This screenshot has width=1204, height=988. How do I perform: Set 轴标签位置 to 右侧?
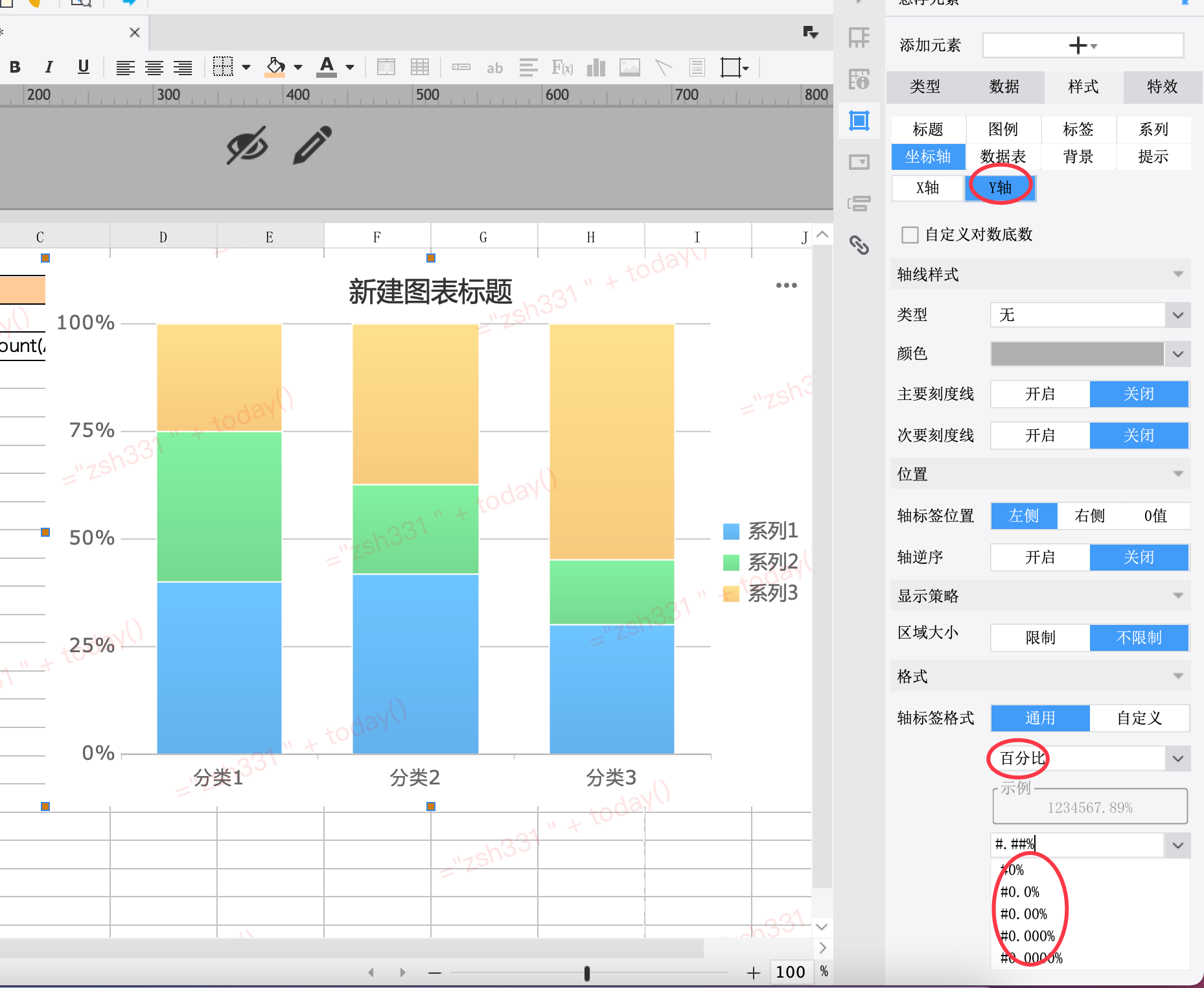pos(1089,516)
